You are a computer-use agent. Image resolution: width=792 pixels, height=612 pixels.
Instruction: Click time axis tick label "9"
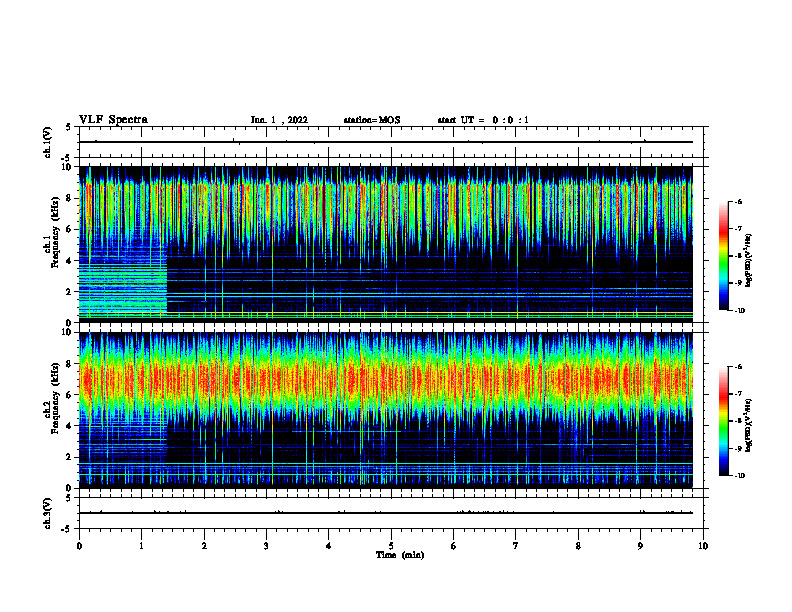point(640,546)
